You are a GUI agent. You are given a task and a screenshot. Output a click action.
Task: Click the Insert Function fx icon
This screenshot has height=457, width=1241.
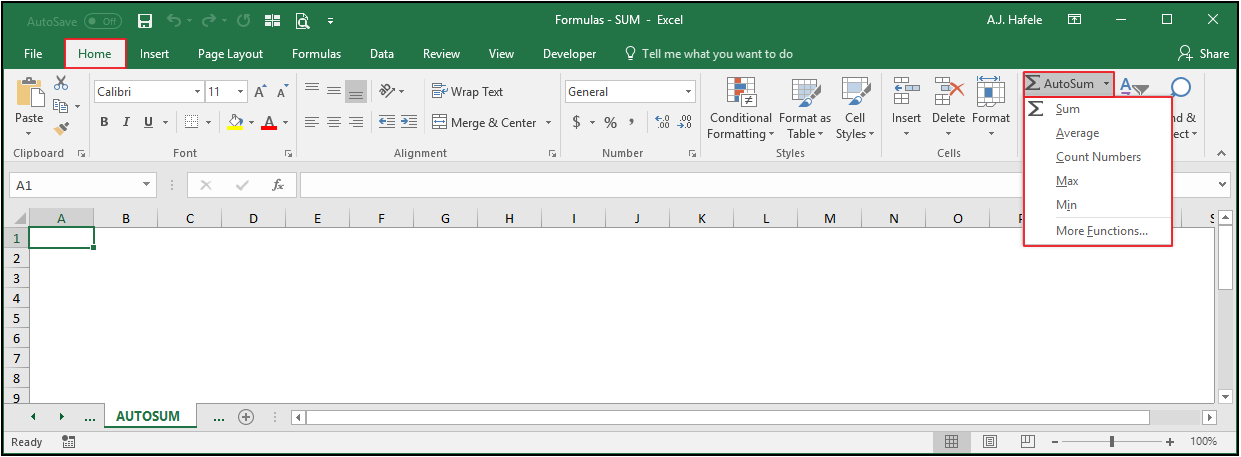pos(278,185)
